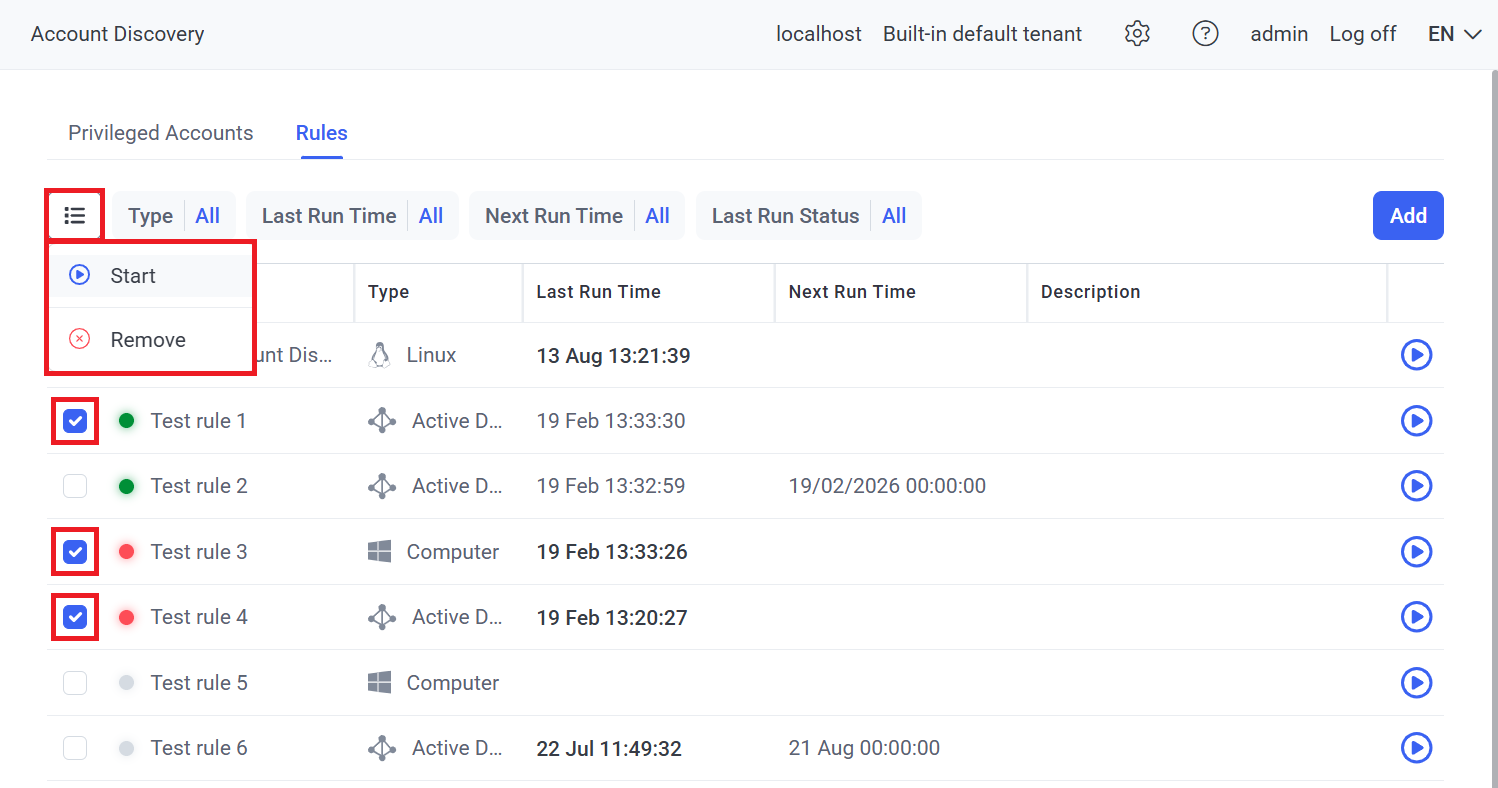Select the Test rule 2 checkbox
Image resolution: width=1498 pixels, height=788 pixels.
point(75,486)
